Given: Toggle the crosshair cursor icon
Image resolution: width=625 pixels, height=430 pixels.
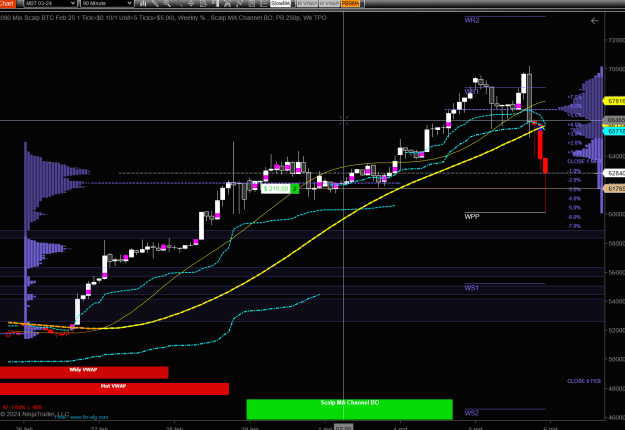Looking at the screenshot, I should pos(191,4).
